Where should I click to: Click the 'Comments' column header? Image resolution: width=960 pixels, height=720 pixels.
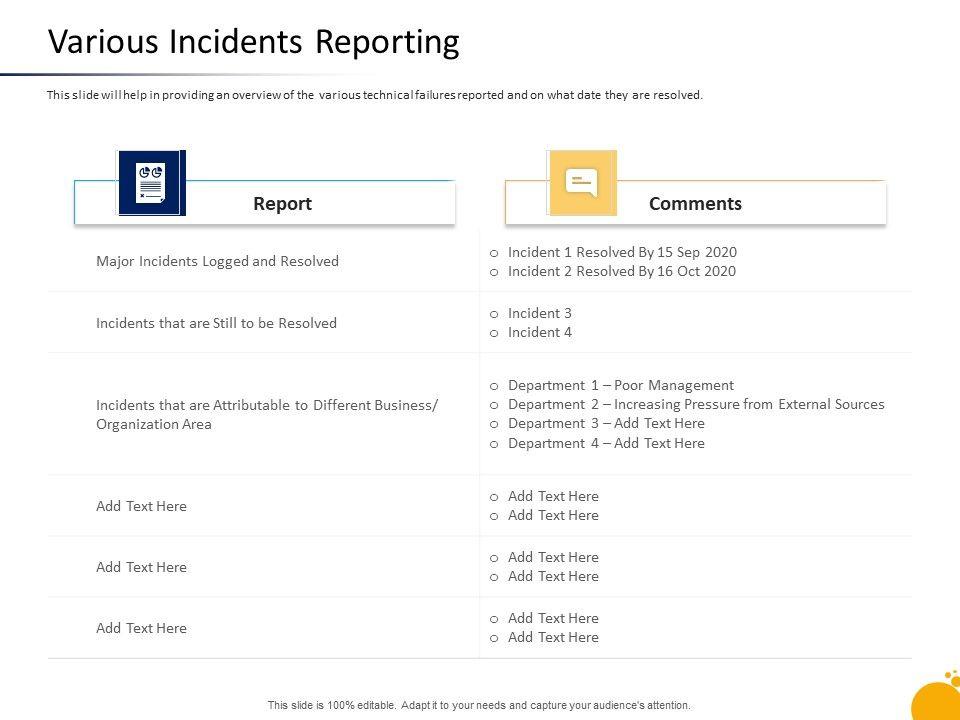pyautogui.click(x=695, y=204)
